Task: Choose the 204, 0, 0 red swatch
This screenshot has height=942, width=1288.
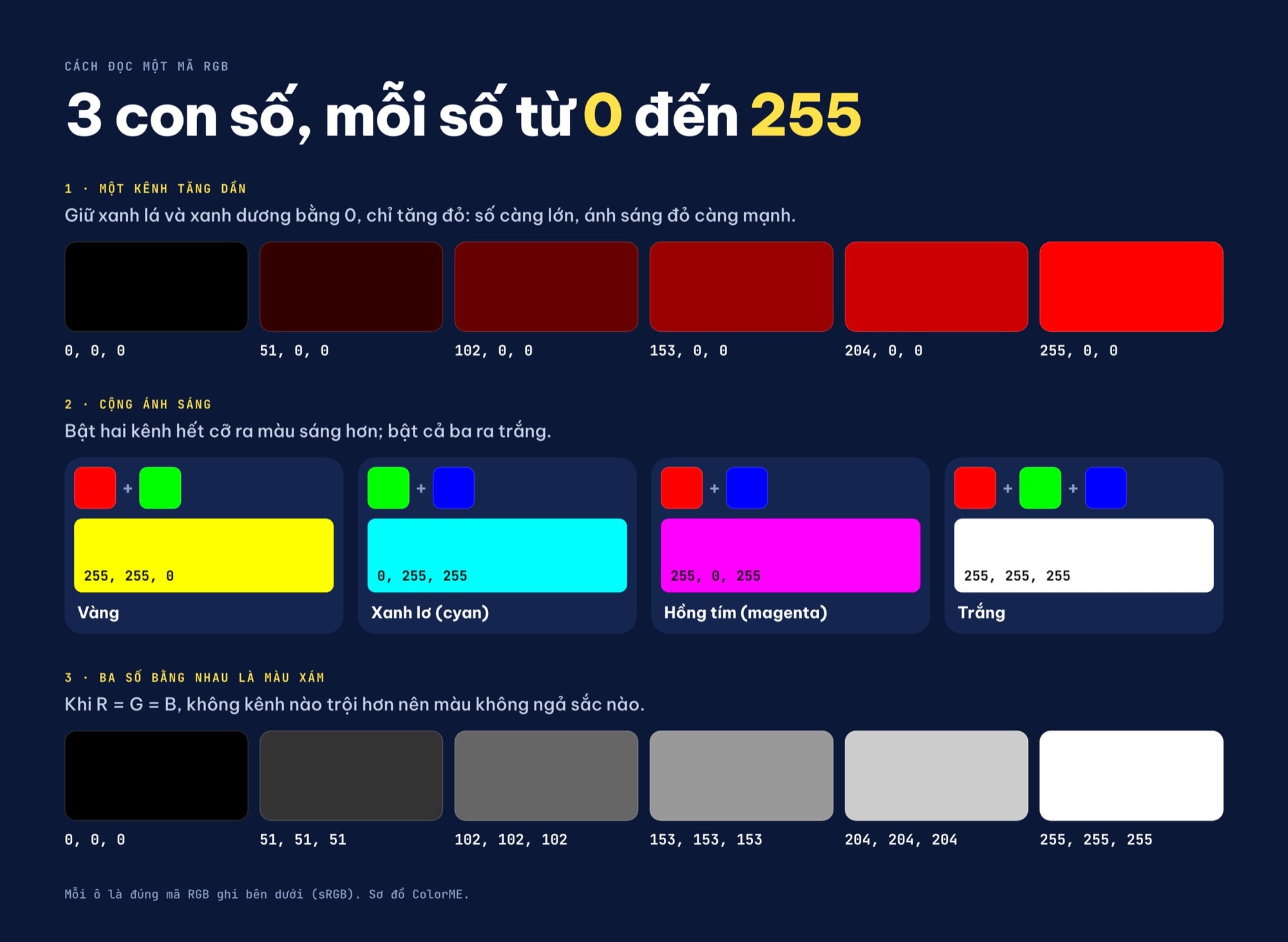Action: [936, 287]
